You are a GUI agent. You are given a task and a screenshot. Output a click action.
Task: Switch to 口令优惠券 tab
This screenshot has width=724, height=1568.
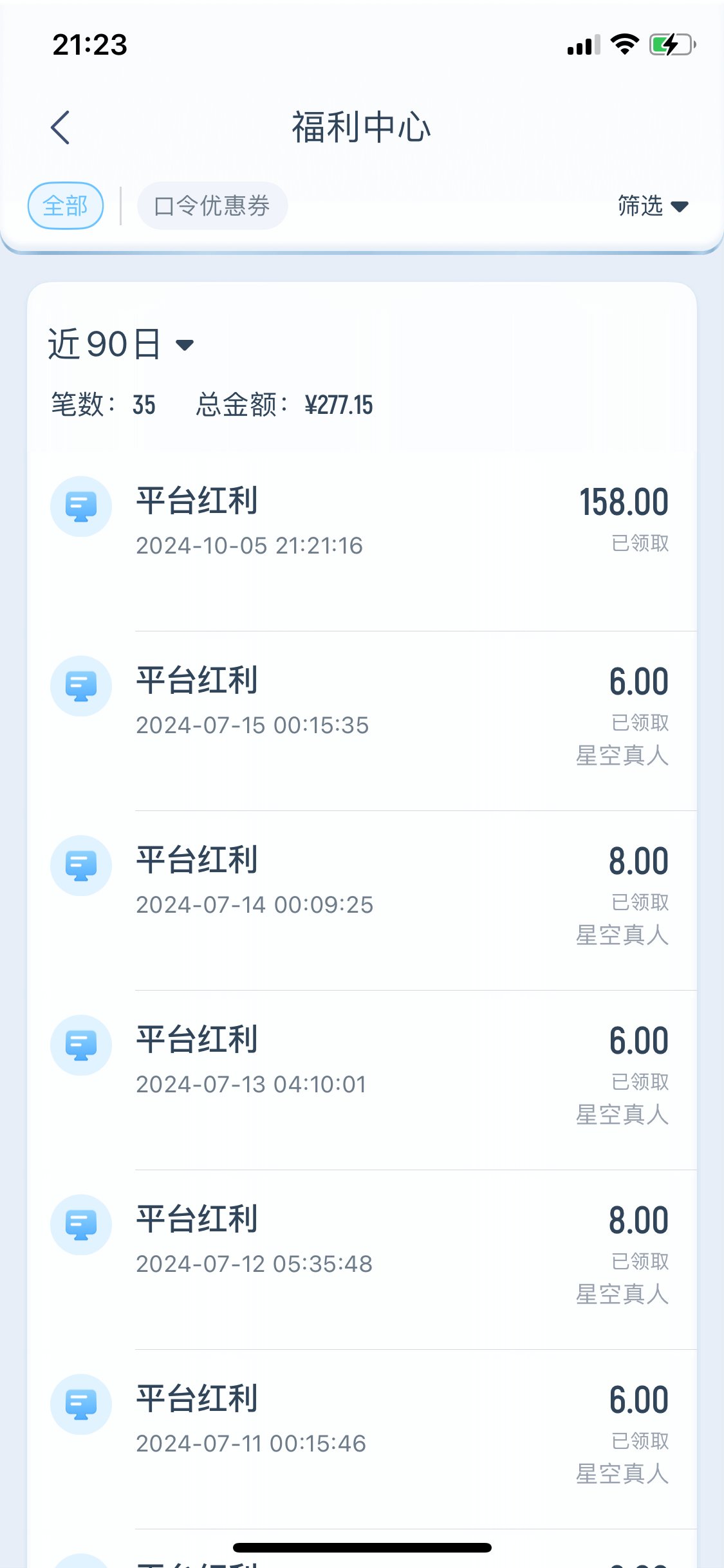(x=212, y=206)
